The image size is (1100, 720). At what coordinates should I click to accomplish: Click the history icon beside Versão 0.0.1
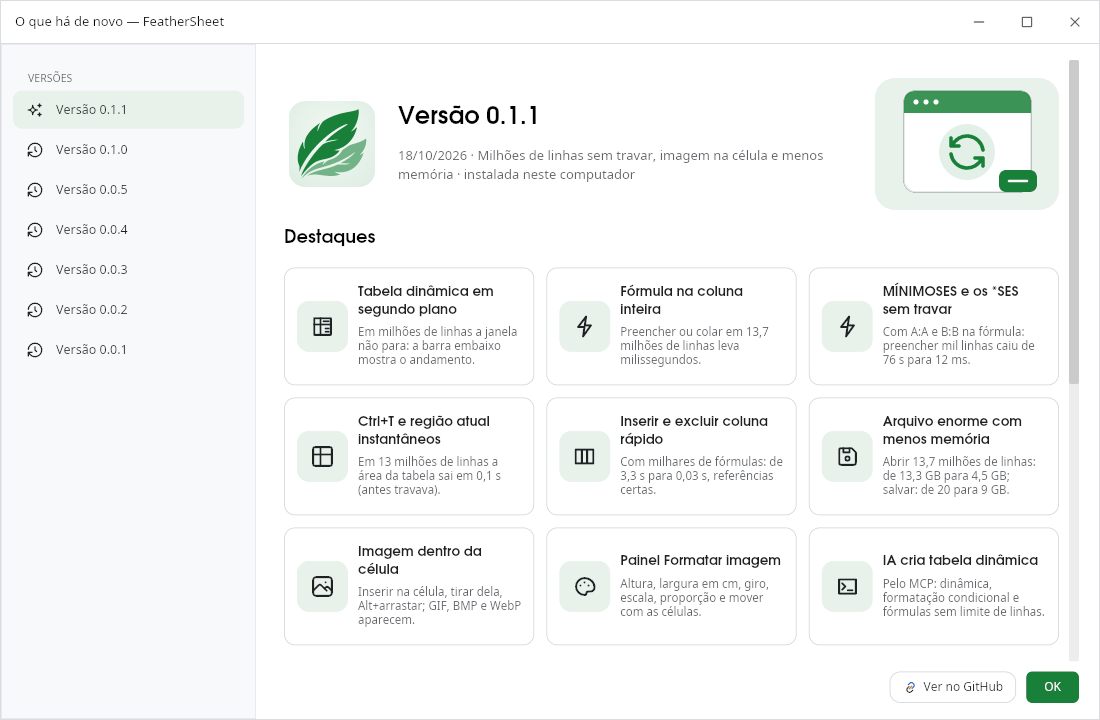[x=35, y=349]
